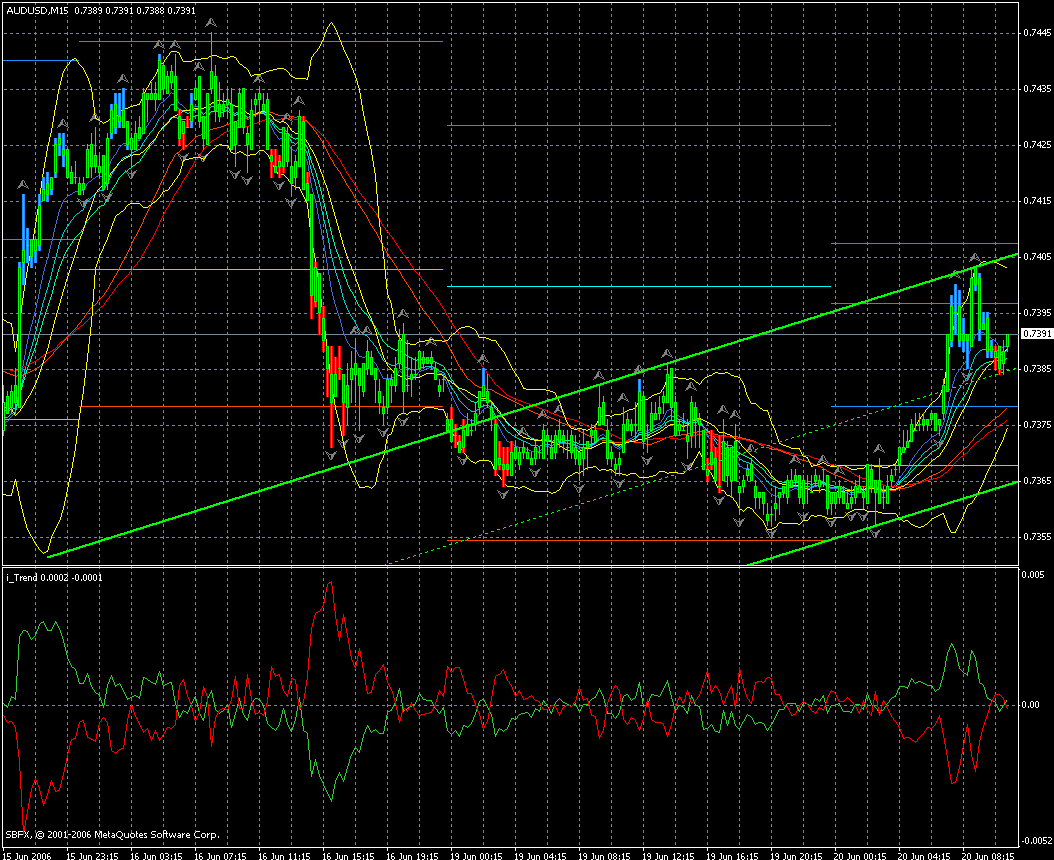Click the 19 Jun 08:15 time label

click(604, 856)
